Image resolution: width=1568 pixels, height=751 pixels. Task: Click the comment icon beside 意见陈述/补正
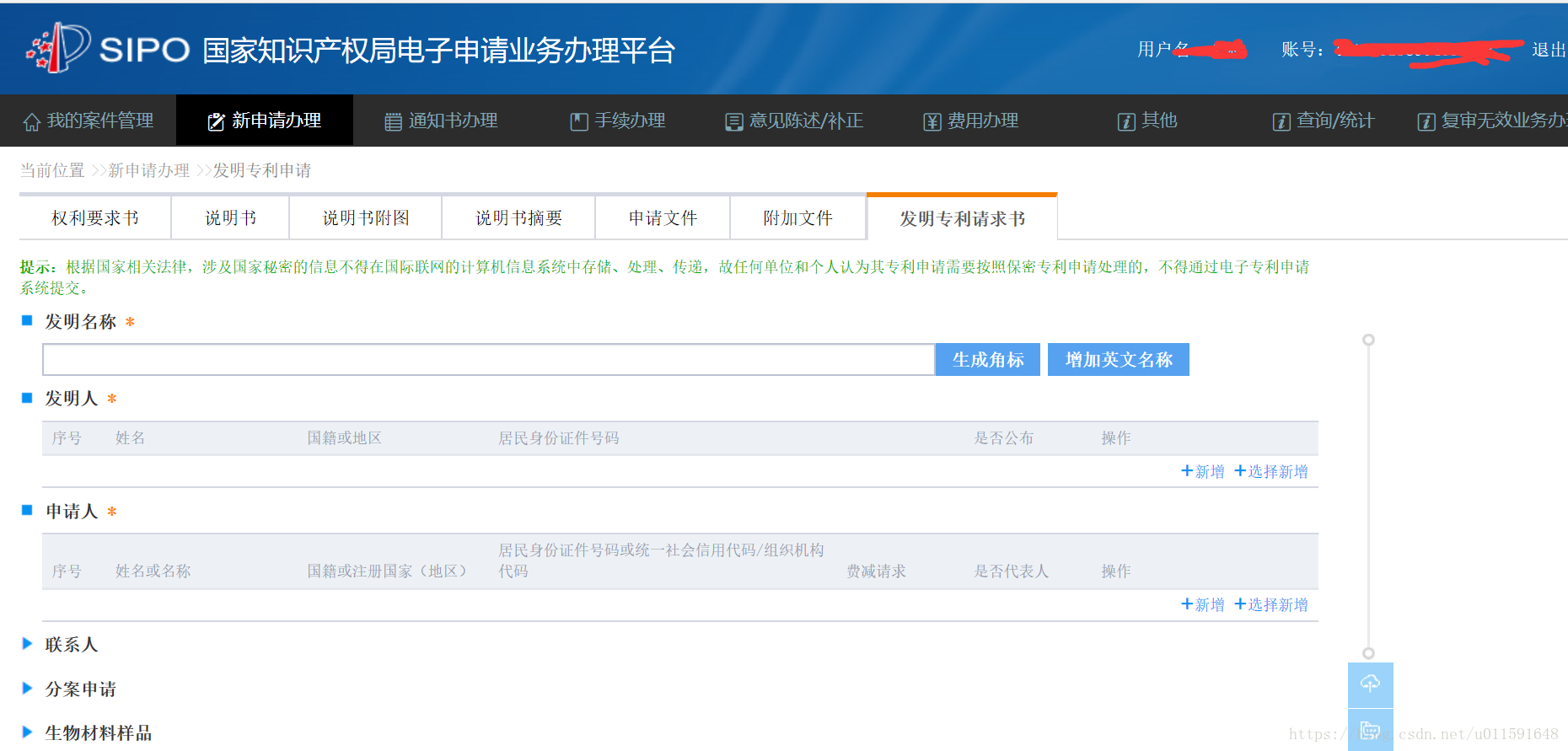734,122
